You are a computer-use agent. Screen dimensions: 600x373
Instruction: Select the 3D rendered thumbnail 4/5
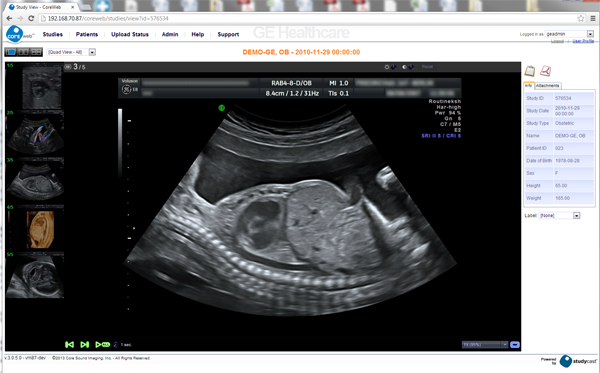[35, 227]
